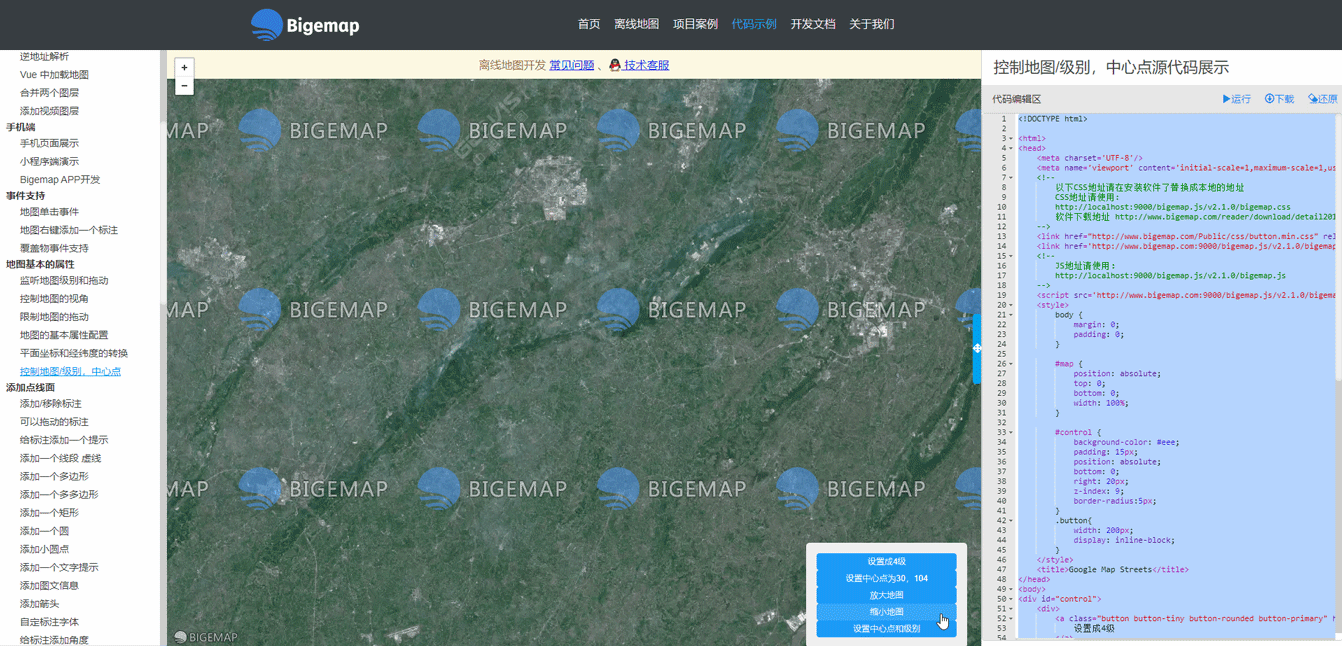Zoom out with the map minus button
The height and width of the screenshot is (646, 1342).
pos(184,86)
